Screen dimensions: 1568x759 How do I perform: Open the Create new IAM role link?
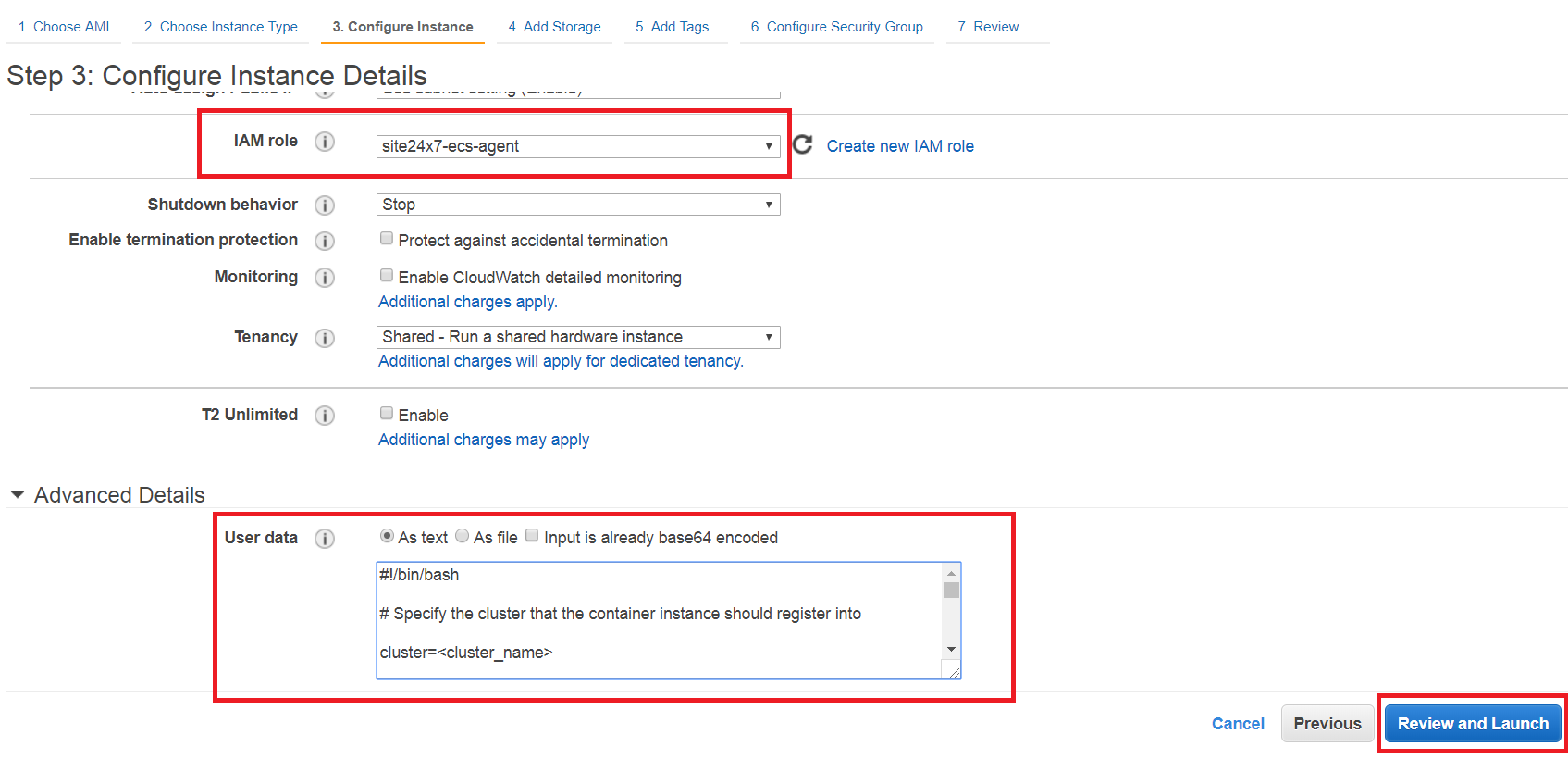(x=899, y=146)
